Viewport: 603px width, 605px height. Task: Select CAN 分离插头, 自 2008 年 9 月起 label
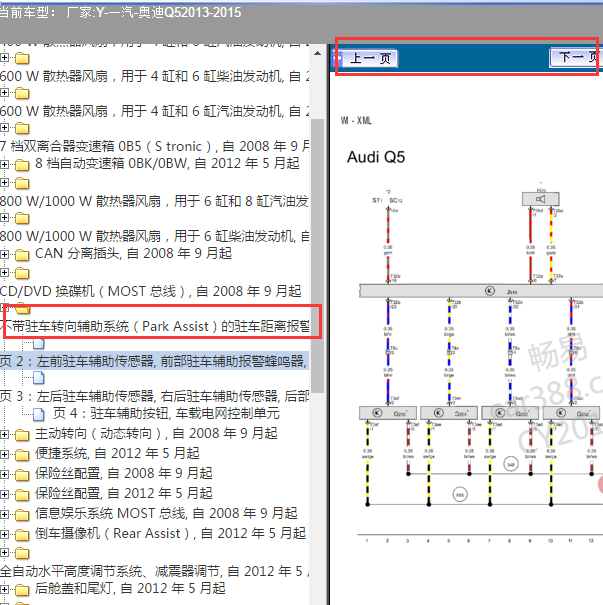coord(133,253)
